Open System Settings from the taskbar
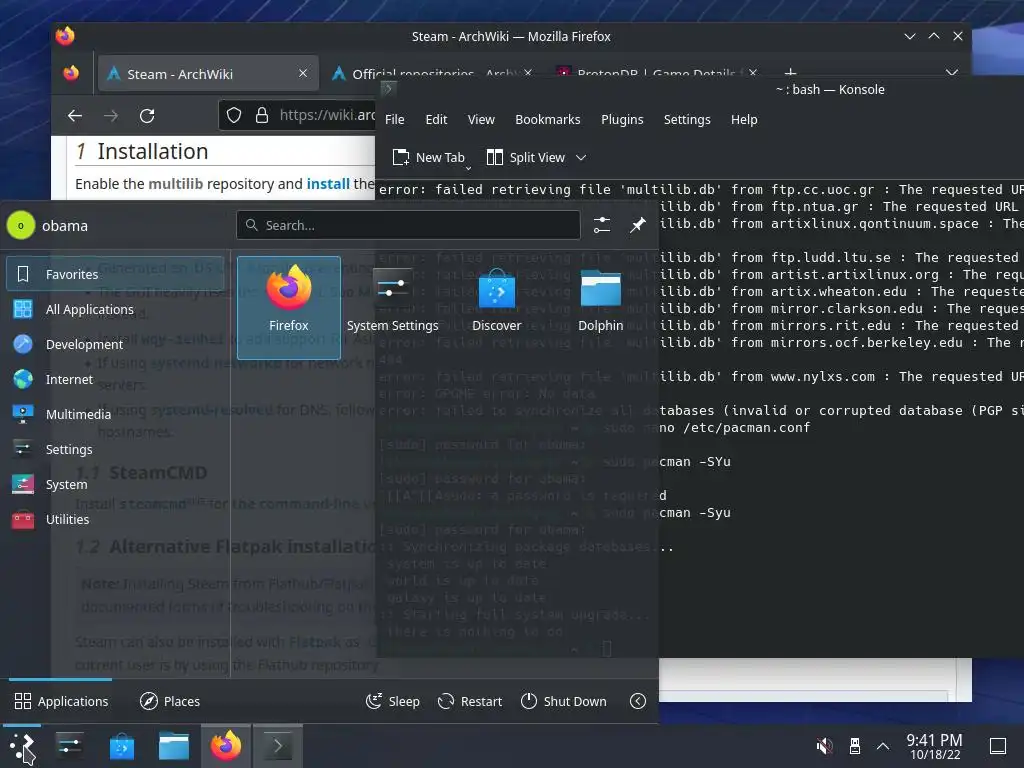The image size is (1024, 768). [70, 746]
